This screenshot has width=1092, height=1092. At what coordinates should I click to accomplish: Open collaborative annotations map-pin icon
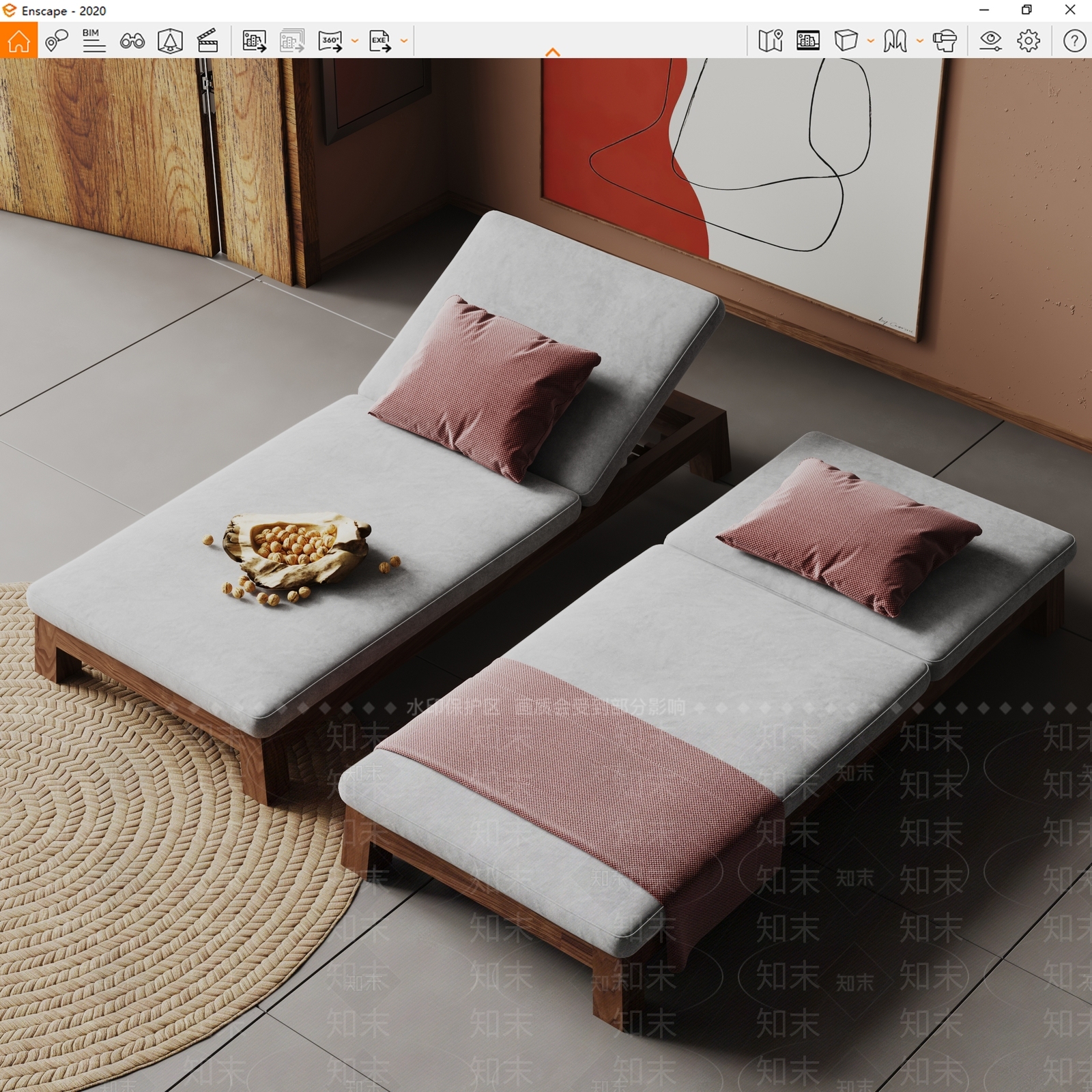click(x=56, y=40)
